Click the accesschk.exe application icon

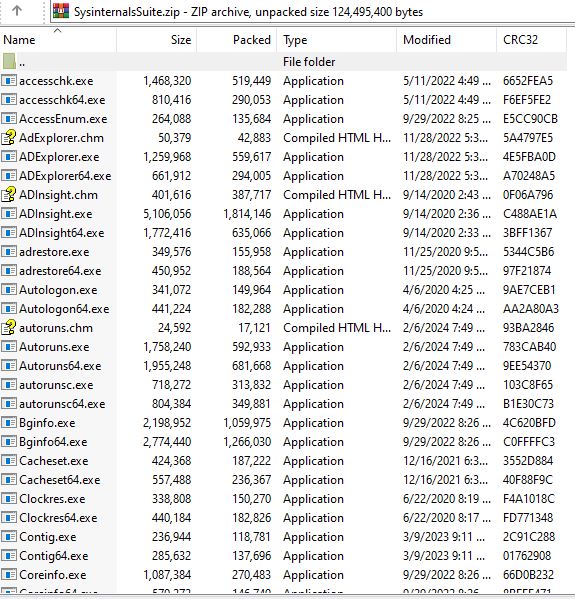(x=9, y=81)
